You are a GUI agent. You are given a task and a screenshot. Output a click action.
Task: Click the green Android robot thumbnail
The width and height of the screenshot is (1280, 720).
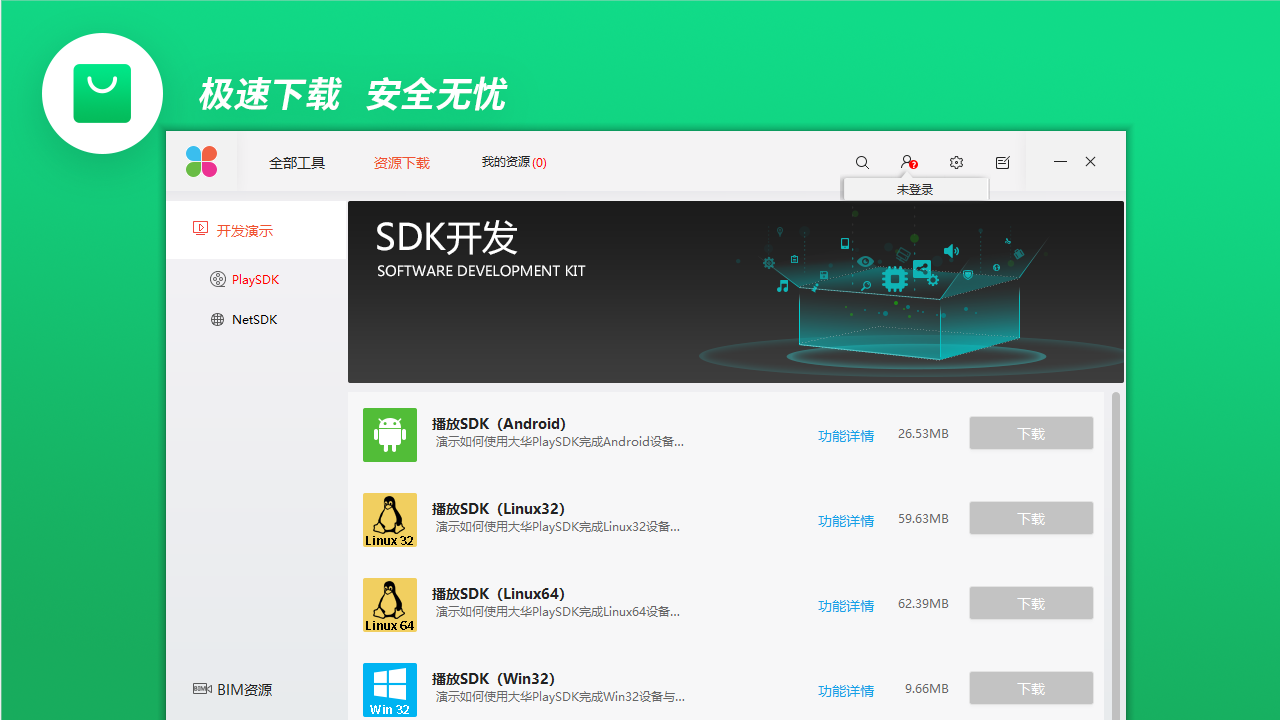tap(389, 434)
